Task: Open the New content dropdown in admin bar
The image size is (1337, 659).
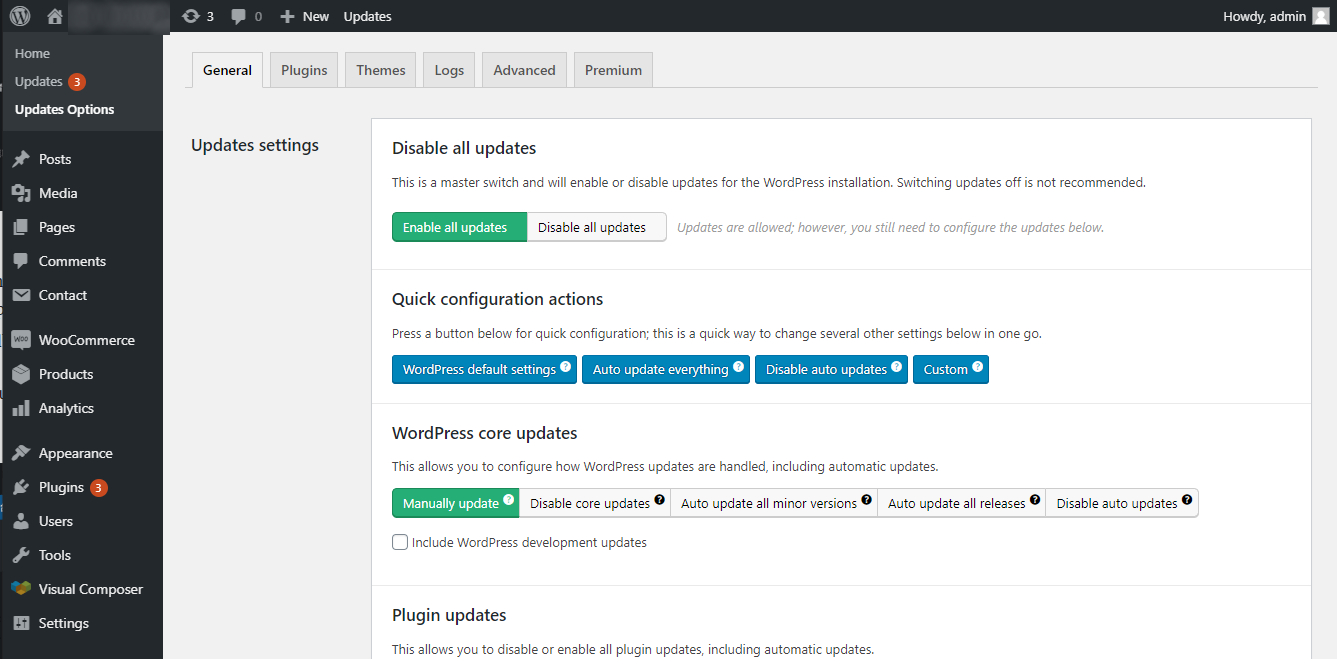Action: pyautogui.click(x=305, y=16)
